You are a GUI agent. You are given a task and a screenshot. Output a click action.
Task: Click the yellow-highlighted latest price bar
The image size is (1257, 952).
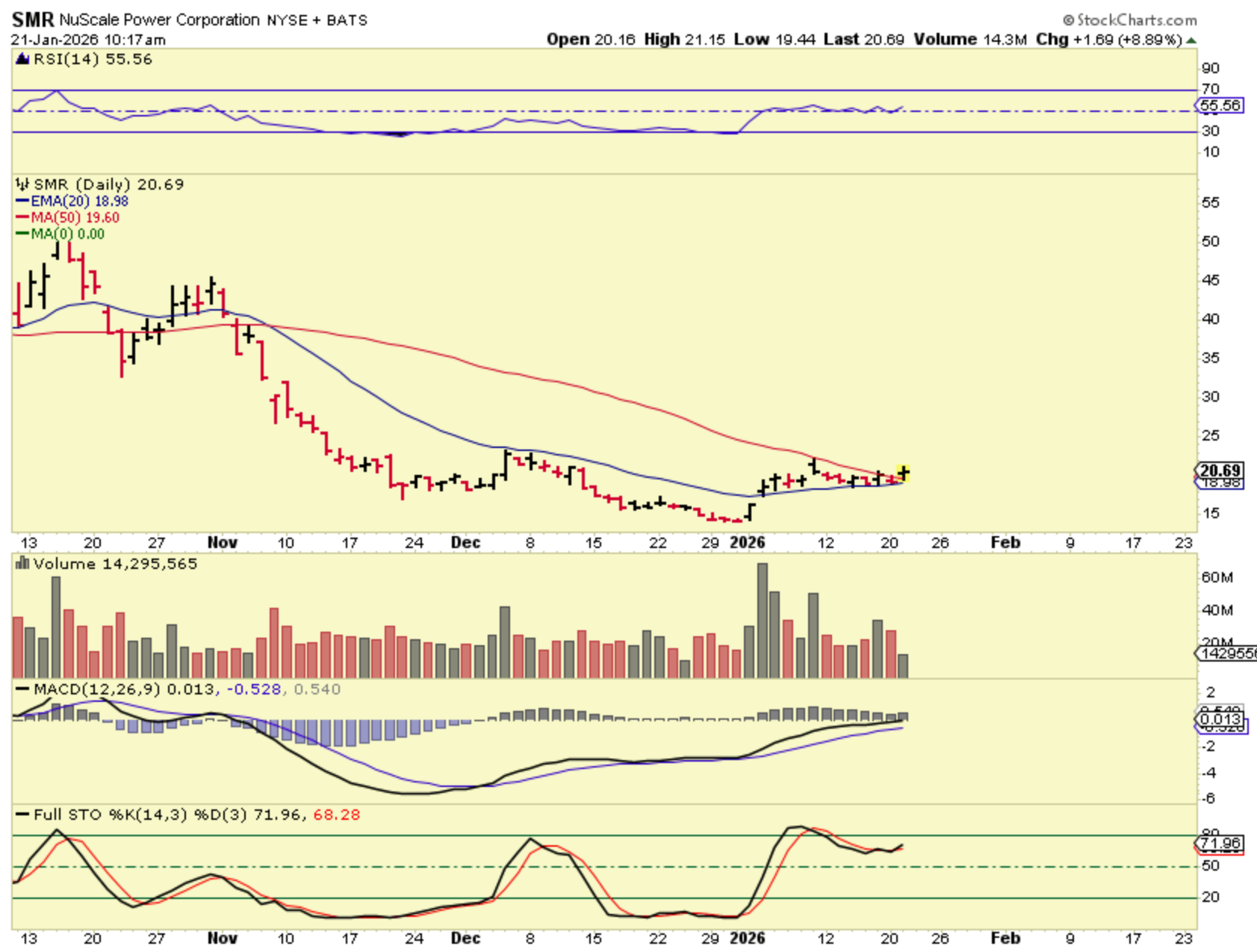[904, 472]
